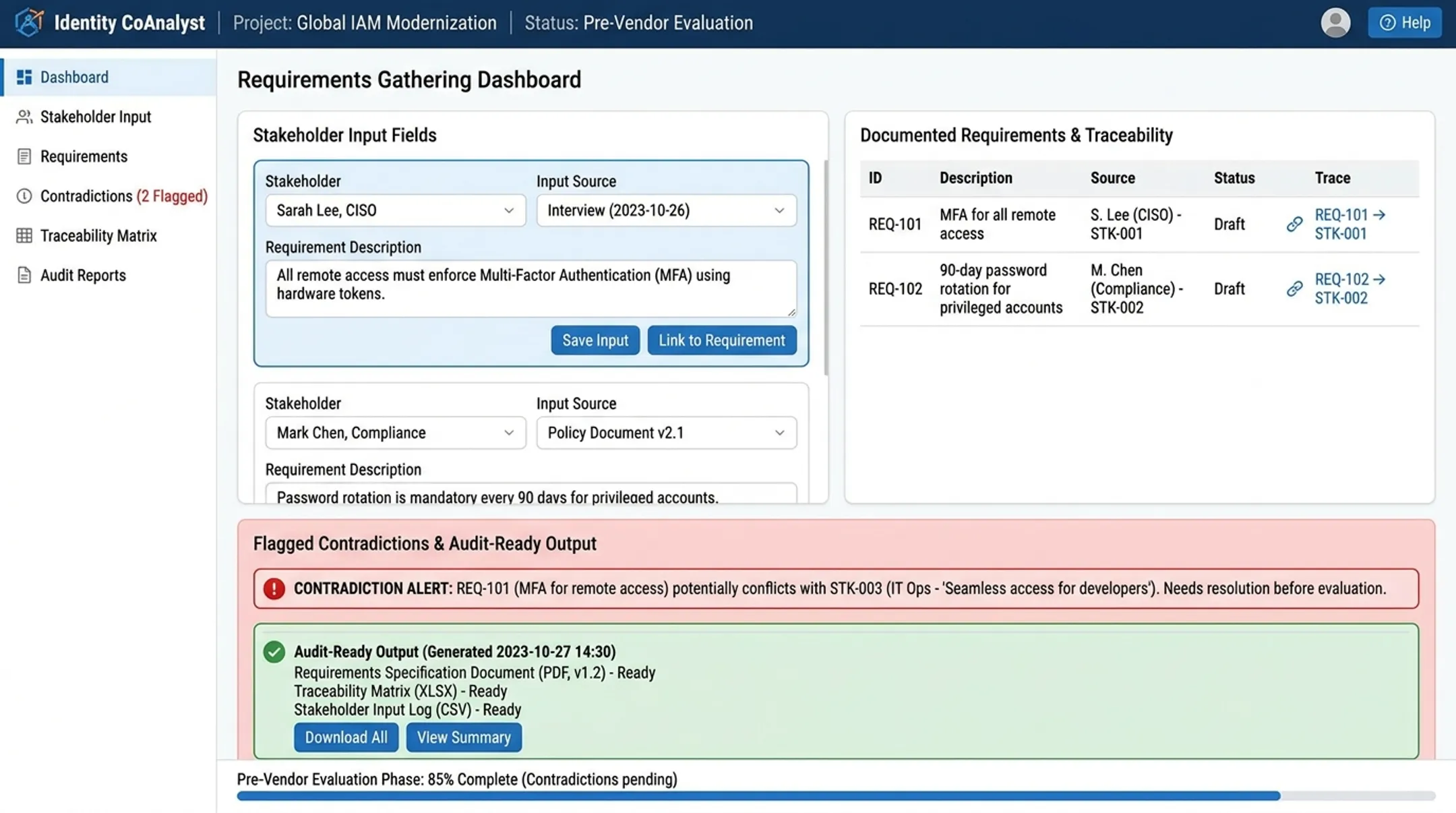The width and height of the screenshot is (1456, 813).
Task: Click the CONTRADICTION ALERT message text
Action: 840,589
